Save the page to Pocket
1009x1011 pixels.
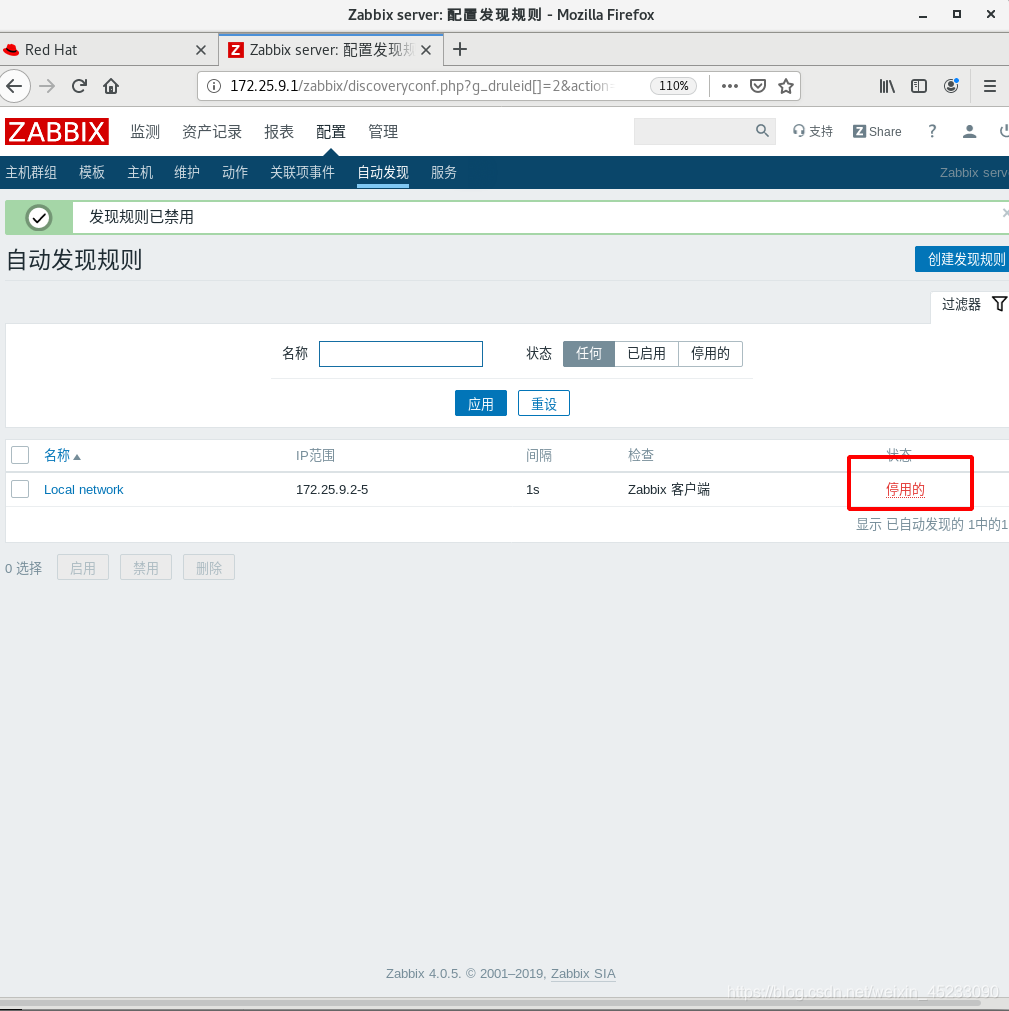(758, 86)
